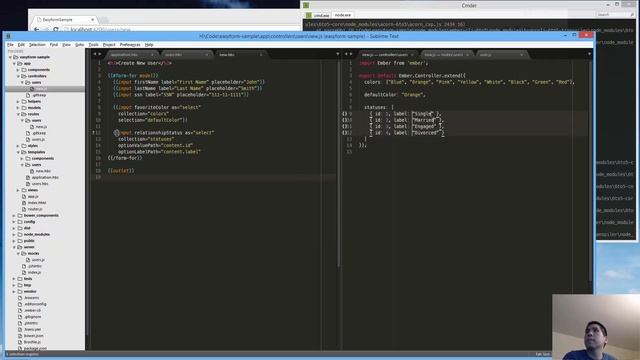
Task: Open .gitignore in the sidebar tree
Action: [x=32, y=317]
